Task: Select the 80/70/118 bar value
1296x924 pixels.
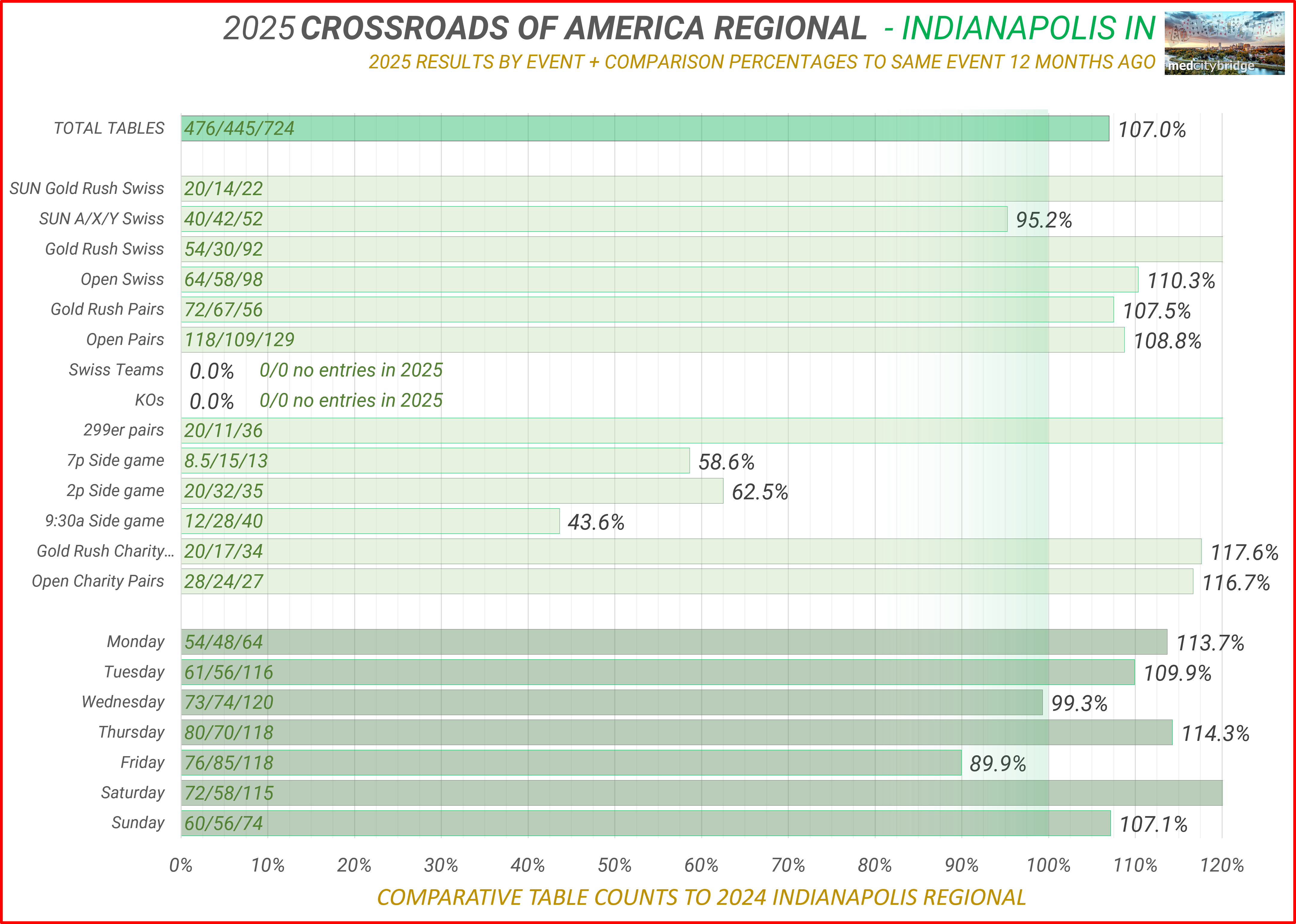Action: coord(229,733)
